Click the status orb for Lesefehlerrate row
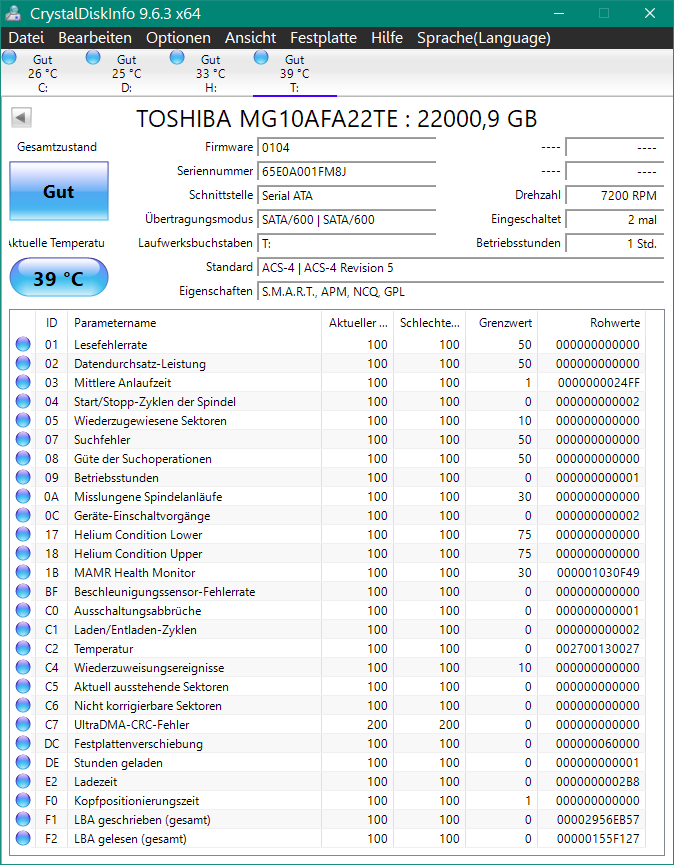 click(x=23, y=344)
